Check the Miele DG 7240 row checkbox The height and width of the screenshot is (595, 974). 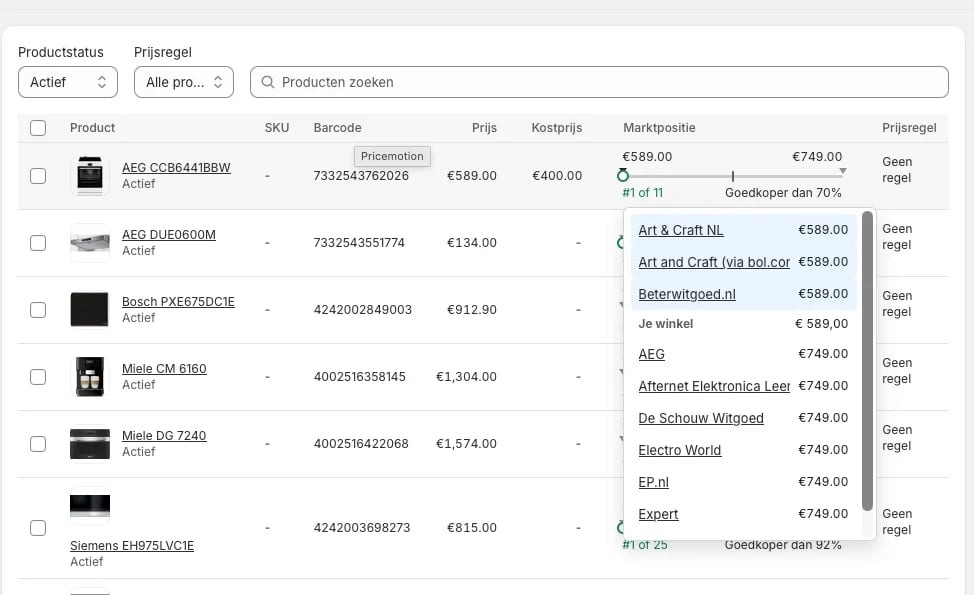point(38,444)
